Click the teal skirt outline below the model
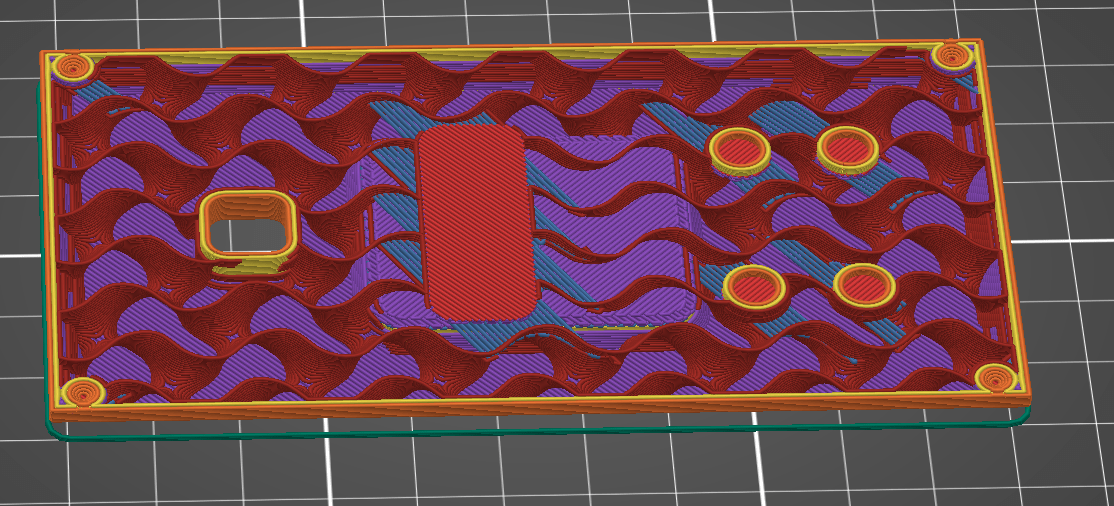 pos(500,432)
